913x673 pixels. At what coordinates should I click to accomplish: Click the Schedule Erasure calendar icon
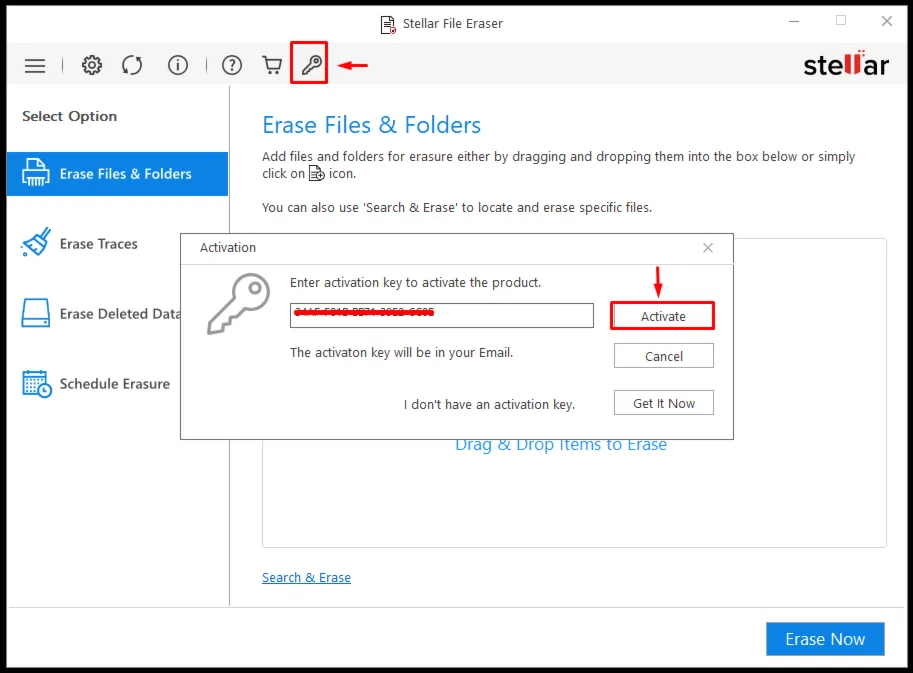[37, 384]
